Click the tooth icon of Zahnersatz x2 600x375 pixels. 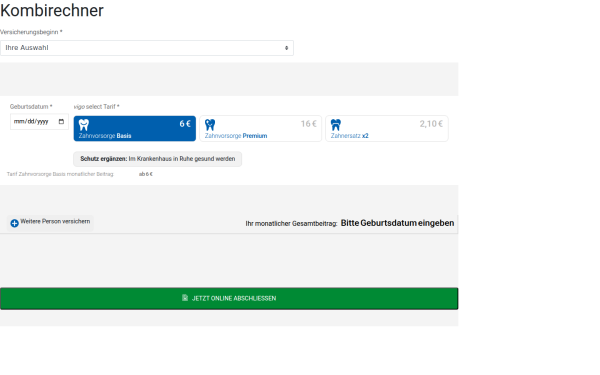coord(336,125)
